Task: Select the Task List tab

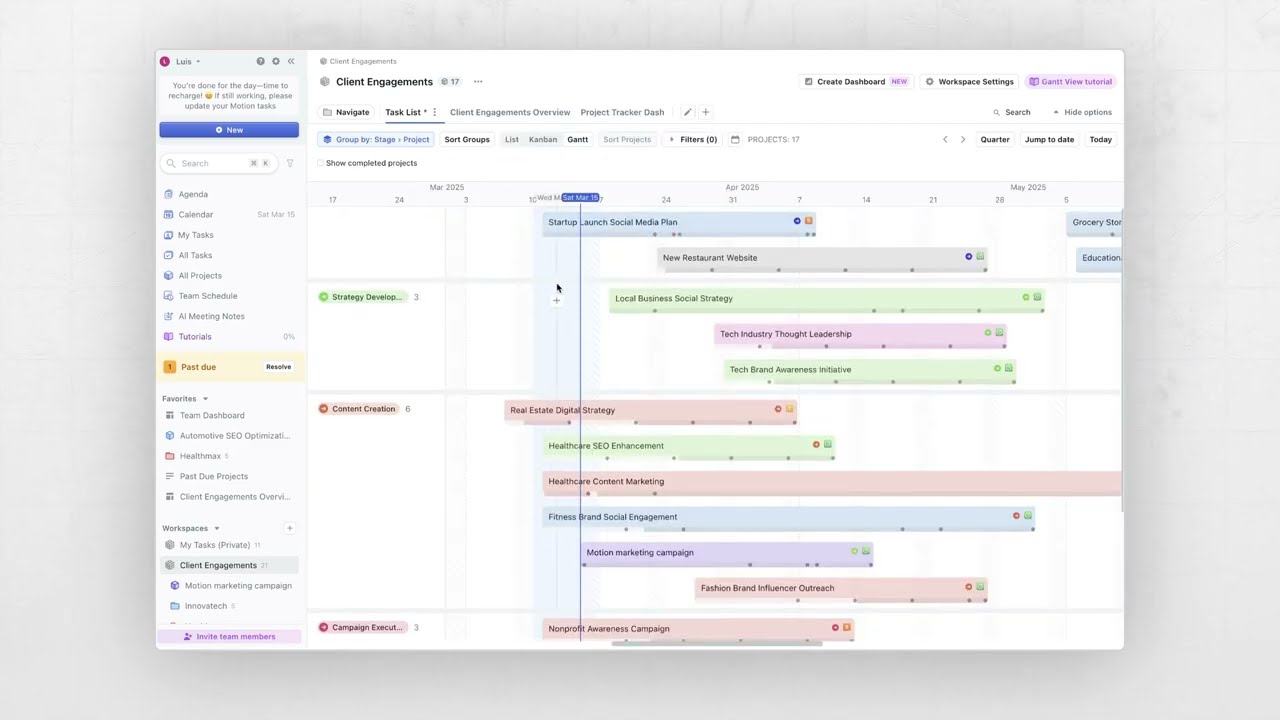Action: coord(403,112)
